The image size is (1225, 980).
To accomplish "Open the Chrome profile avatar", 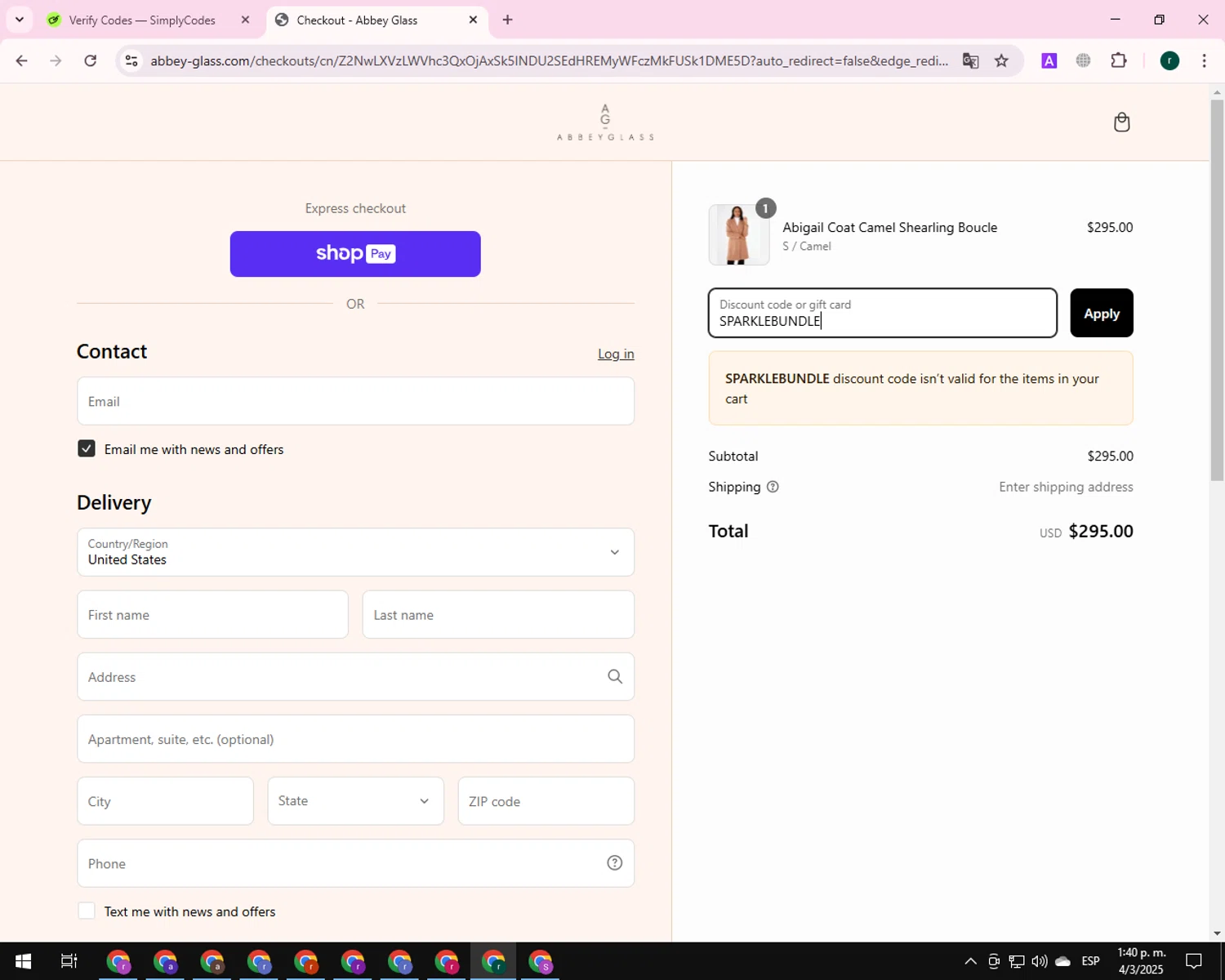I will 1169,60.
